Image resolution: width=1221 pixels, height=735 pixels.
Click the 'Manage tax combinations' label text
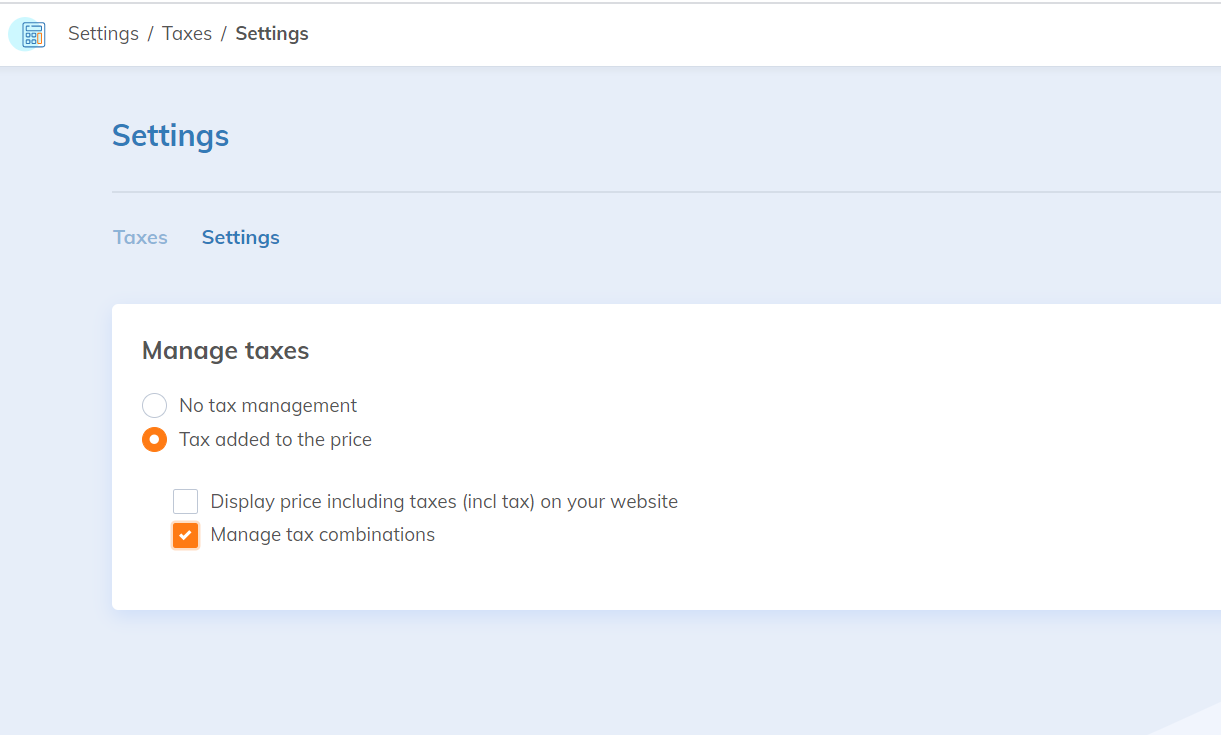[322, 536]
